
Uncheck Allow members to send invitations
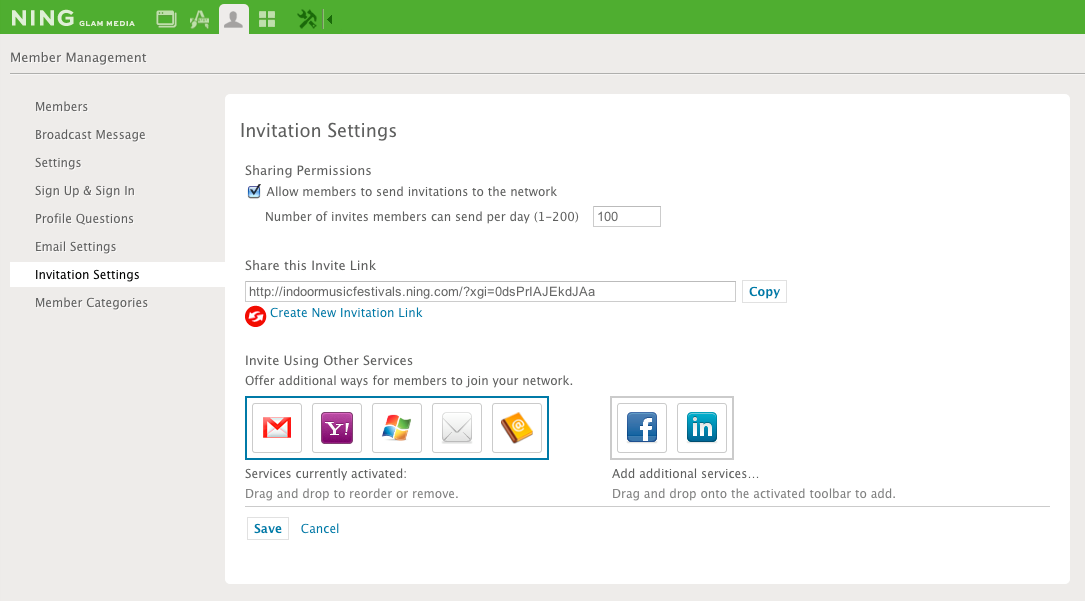[x=254, y=192]
